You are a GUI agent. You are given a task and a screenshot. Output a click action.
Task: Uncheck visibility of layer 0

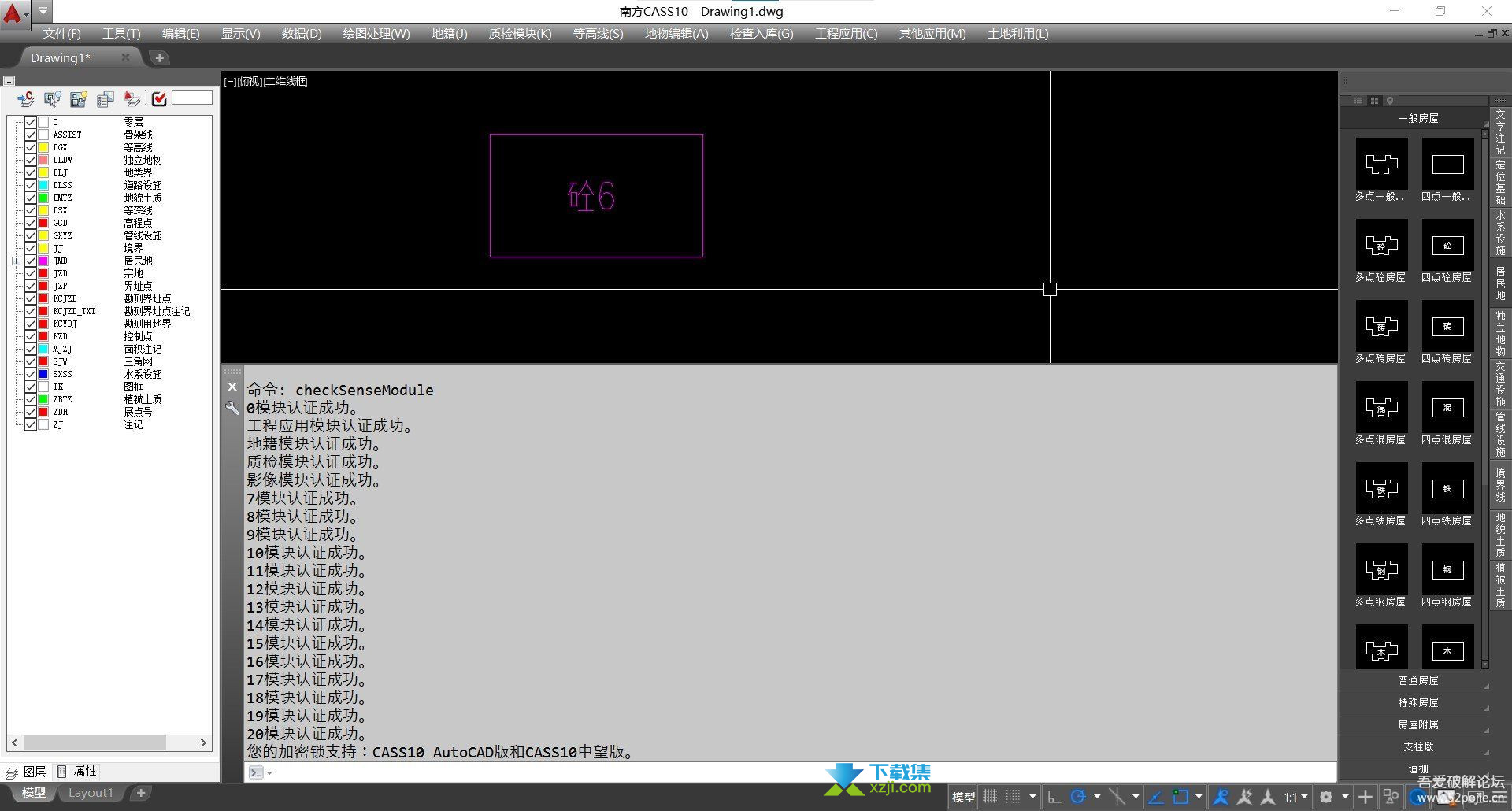click(x=30, y=122)
